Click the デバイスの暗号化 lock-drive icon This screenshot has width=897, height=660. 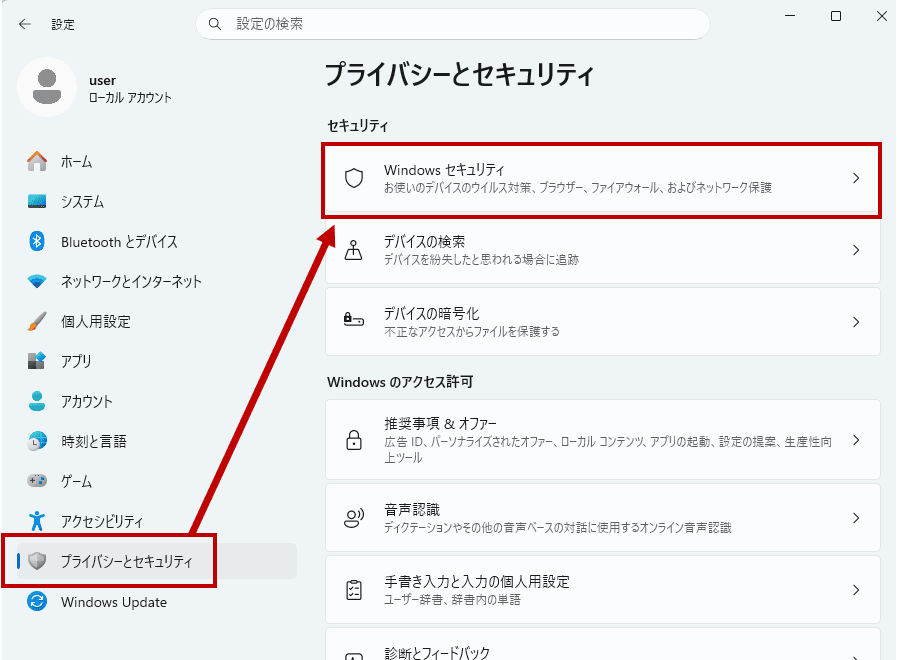[x=354, y=319]
